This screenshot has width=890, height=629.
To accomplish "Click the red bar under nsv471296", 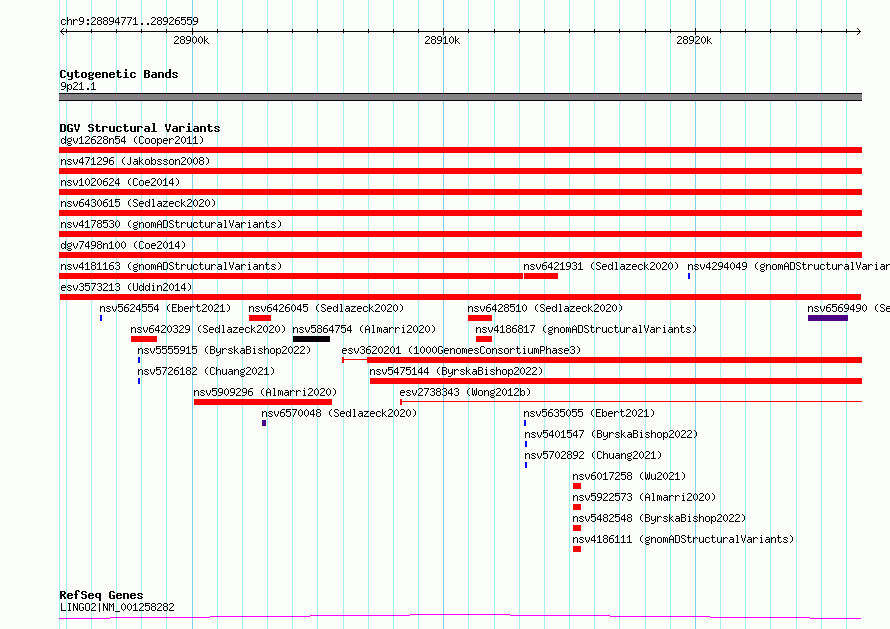I will tap(460, 171).
